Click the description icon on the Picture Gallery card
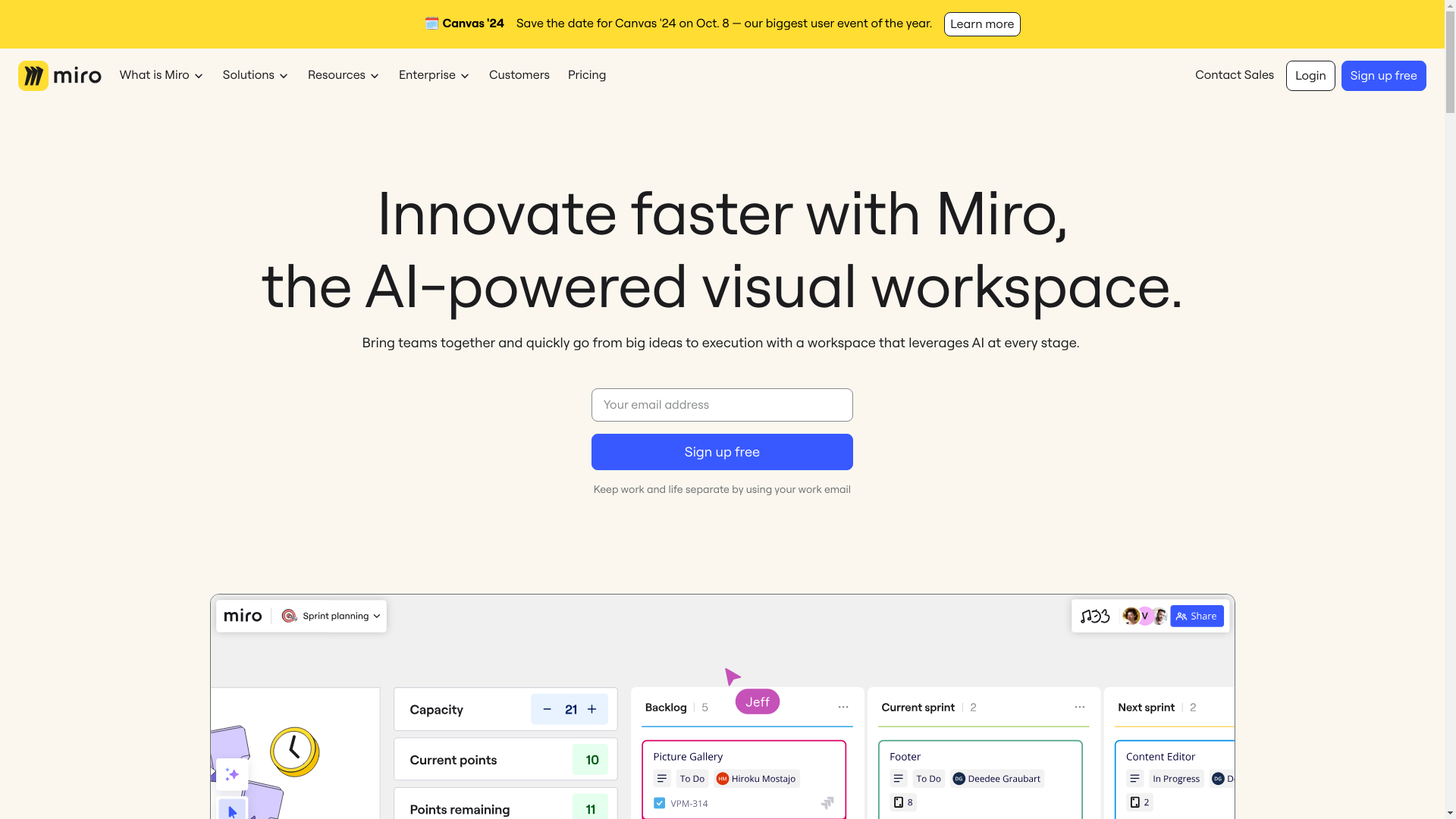The height and width of the screenshot is (819, 1456). click(x=662, y=779)
